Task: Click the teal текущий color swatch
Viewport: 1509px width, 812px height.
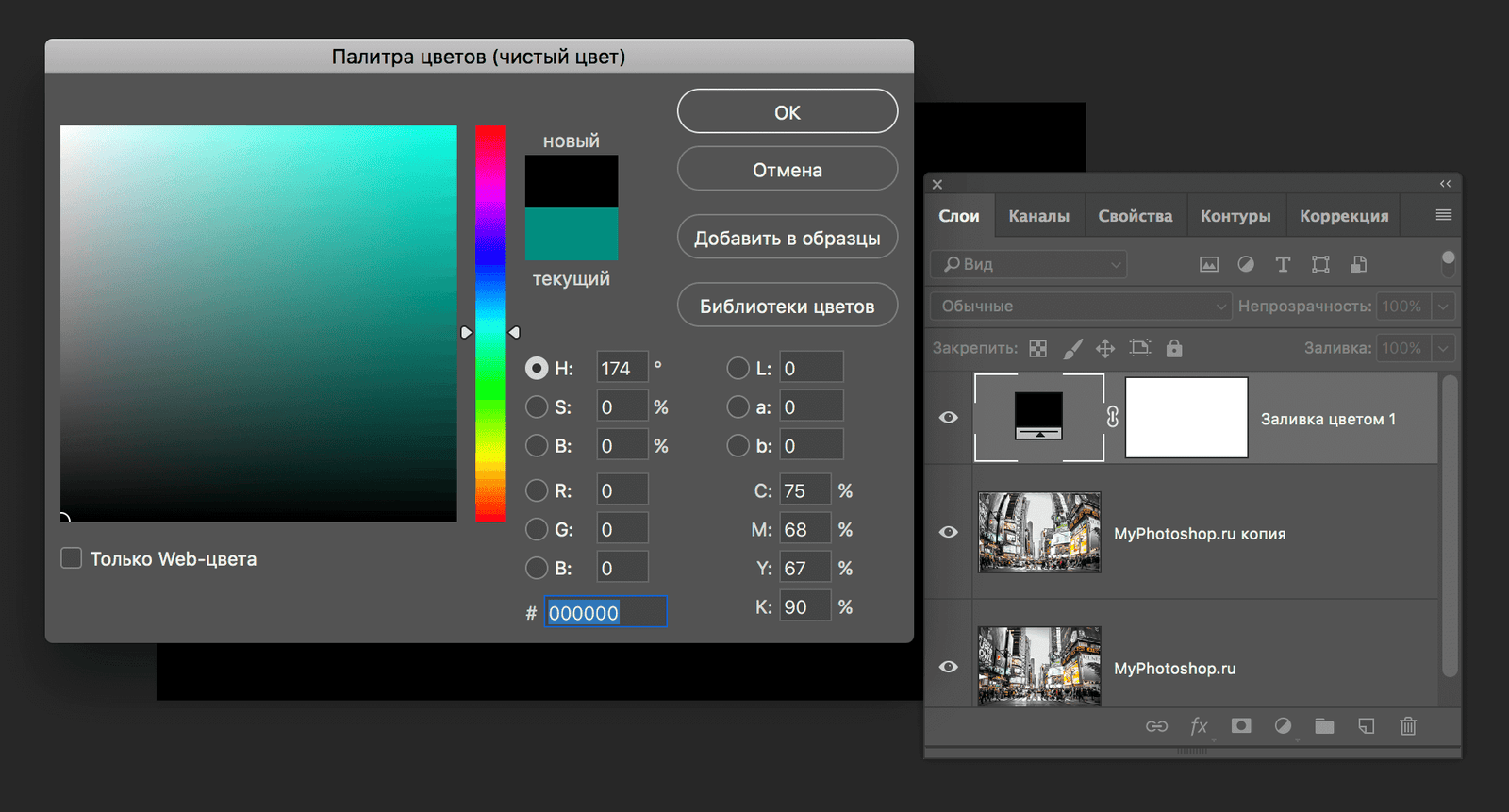Action: click(x=572, y=234)
